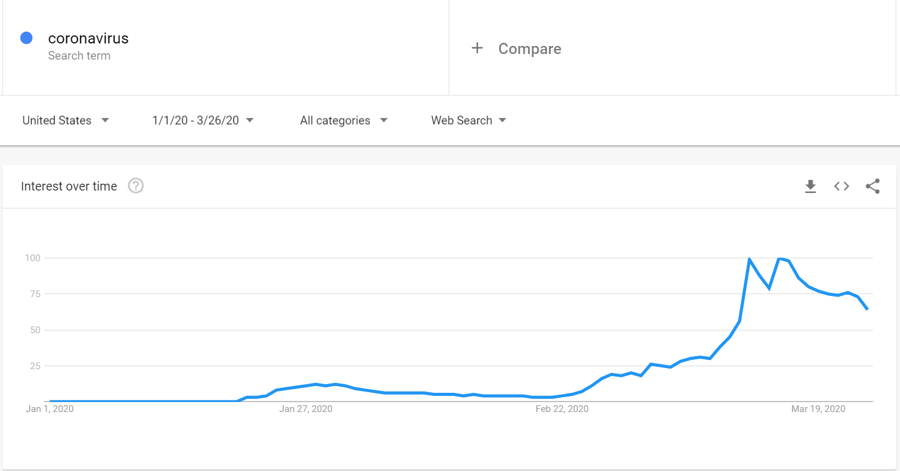
Task: Download the Interest over time chart data
Action: click(x=810, y=186)
